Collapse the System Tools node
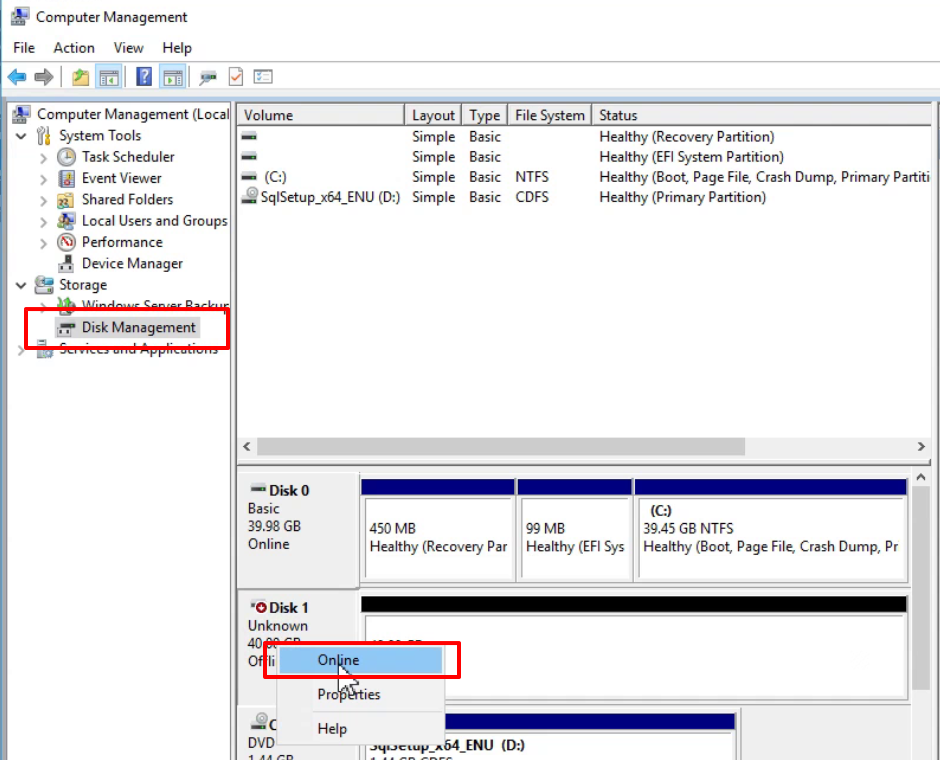 [x=21, y=136]
